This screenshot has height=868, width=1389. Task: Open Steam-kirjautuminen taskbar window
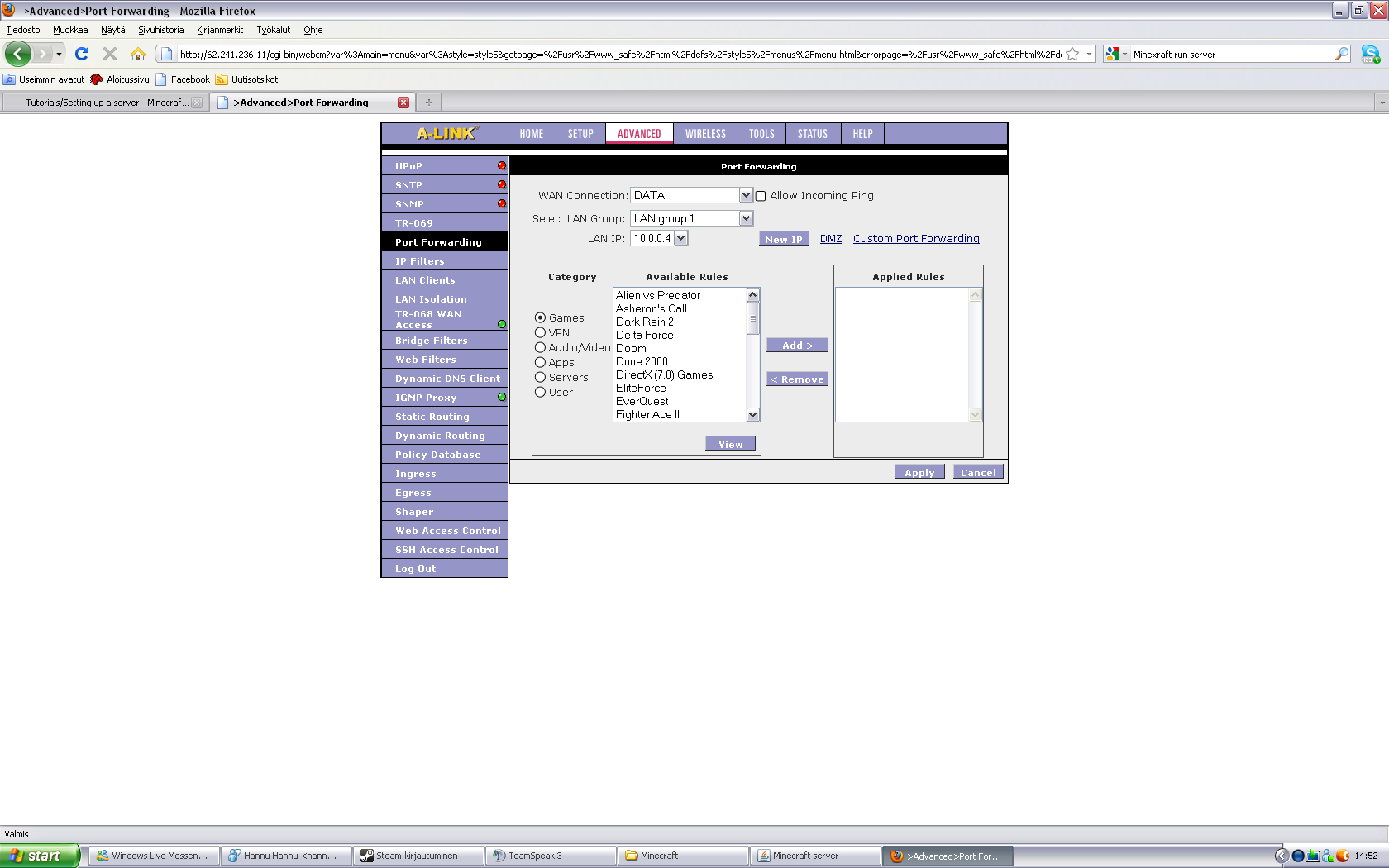[418, 856]
